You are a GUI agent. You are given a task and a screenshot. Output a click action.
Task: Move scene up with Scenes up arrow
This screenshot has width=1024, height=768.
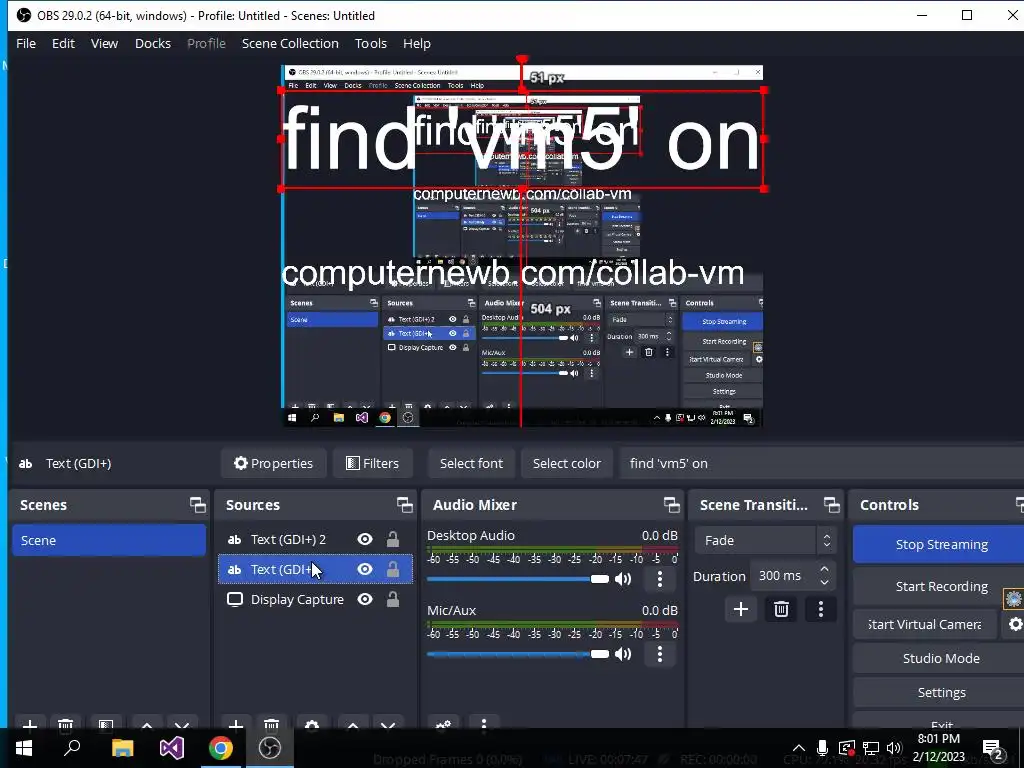point(147,724)
